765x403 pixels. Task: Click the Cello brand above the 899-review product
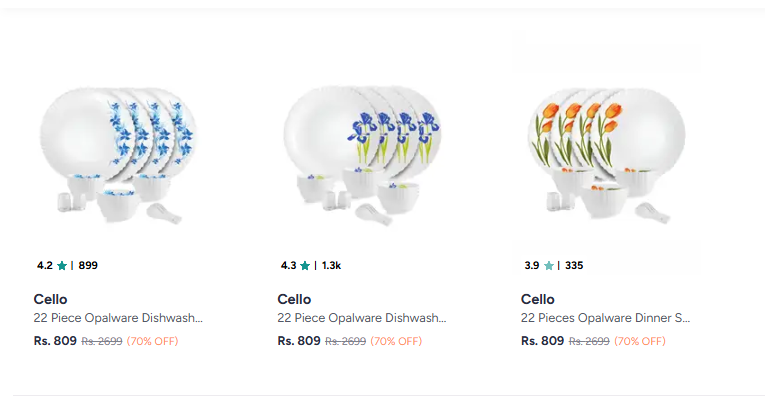click(x=50, y=299)
